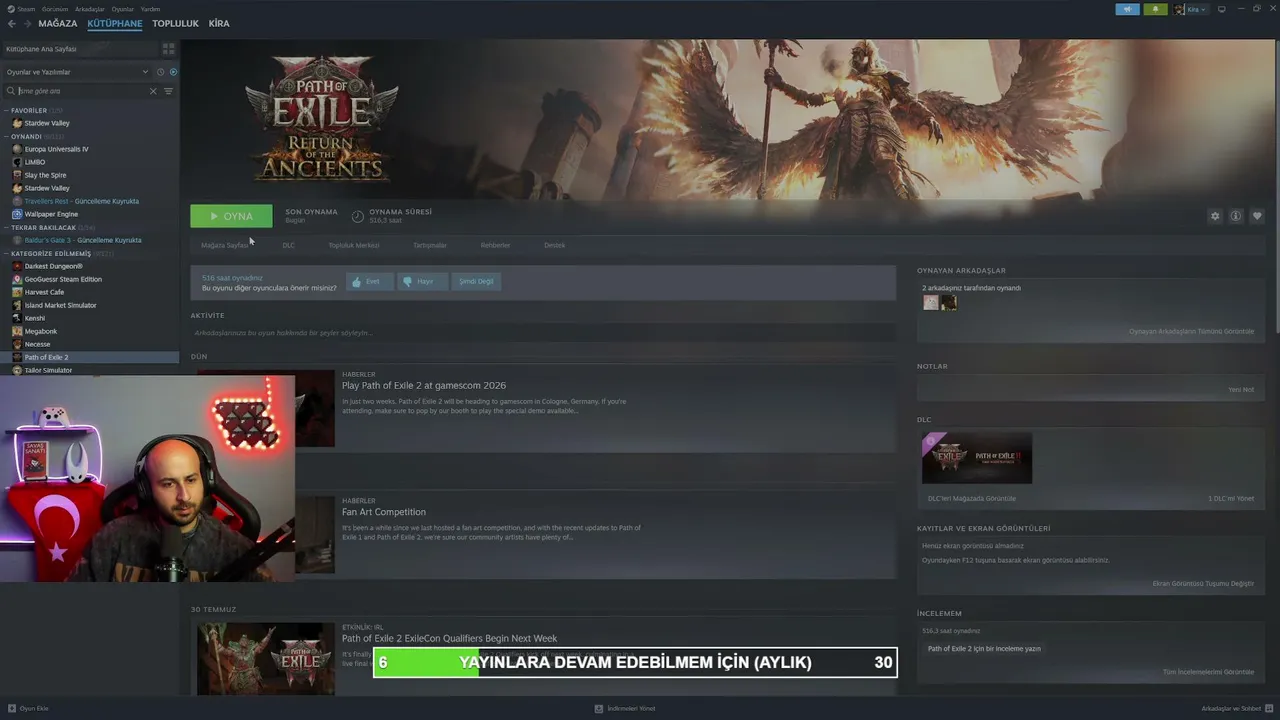Open the KİRA profile tab
1280x720 pixels.
click(219, 23)
